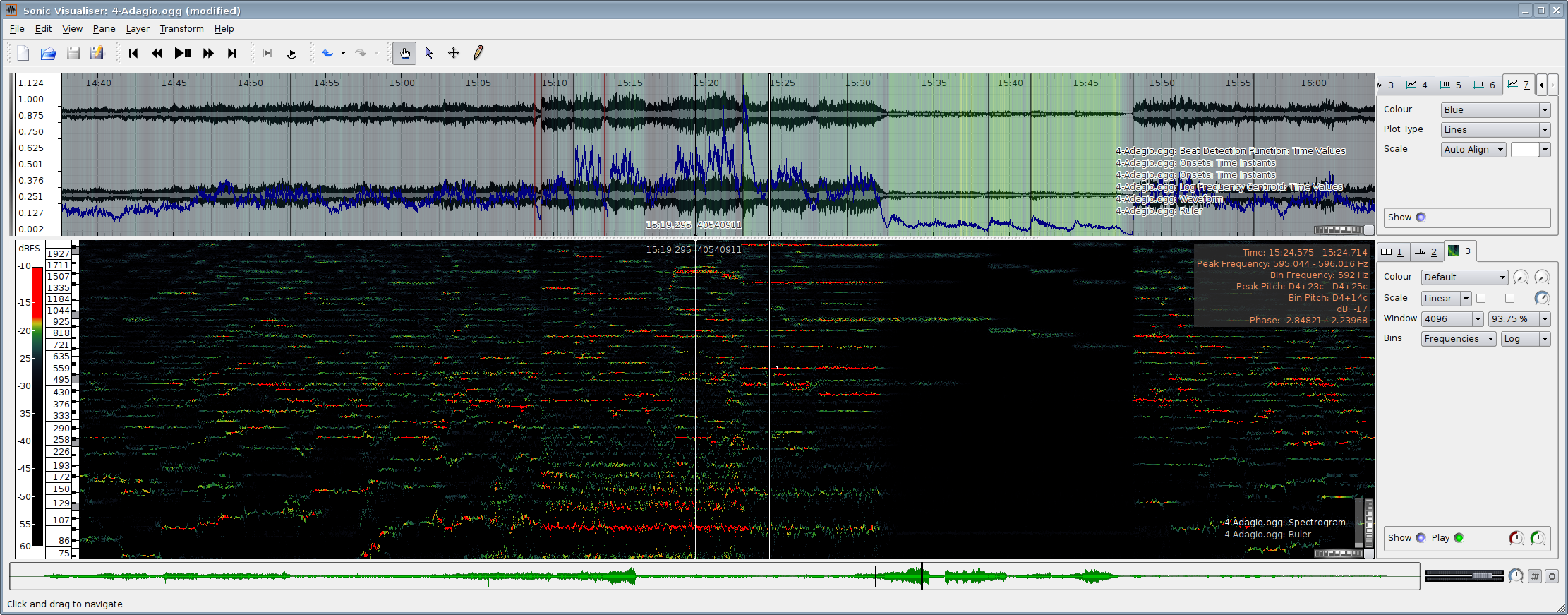Open the View menu

pyautogui.click(x=73, y=29)
